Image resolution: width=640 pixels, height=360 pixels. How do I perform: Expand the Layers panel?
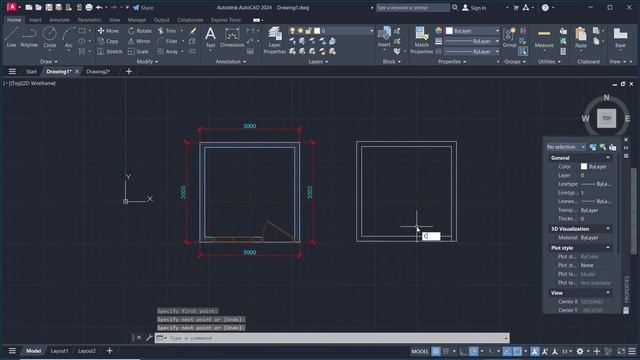318,62
